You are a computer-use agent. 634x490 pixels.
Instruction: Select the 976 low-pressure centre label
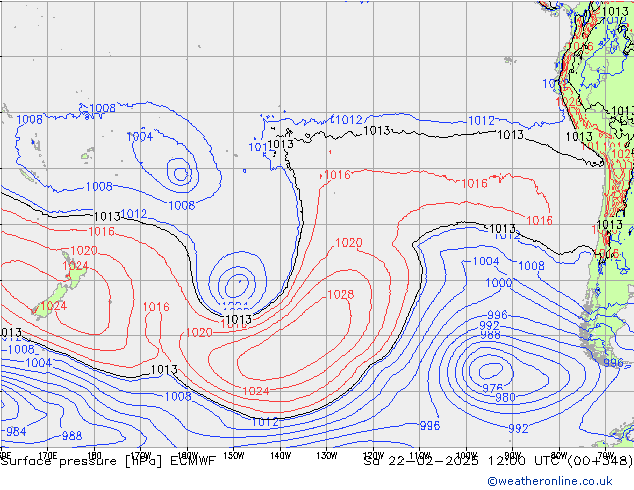pyautogui.click(x=492, y=388)
